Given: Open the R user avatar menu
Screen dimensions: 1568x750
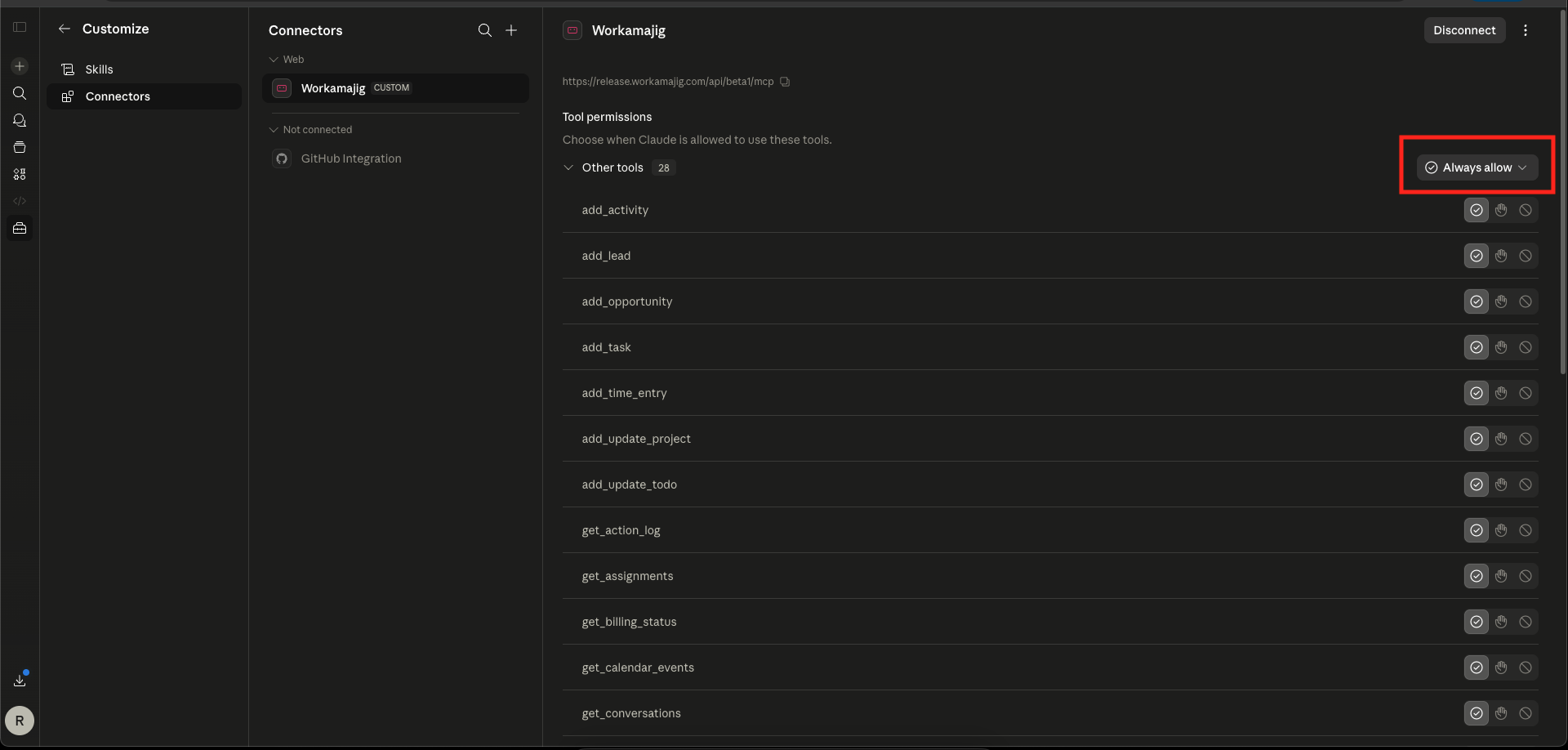Looking at the screenshot, I should point(20,721).
